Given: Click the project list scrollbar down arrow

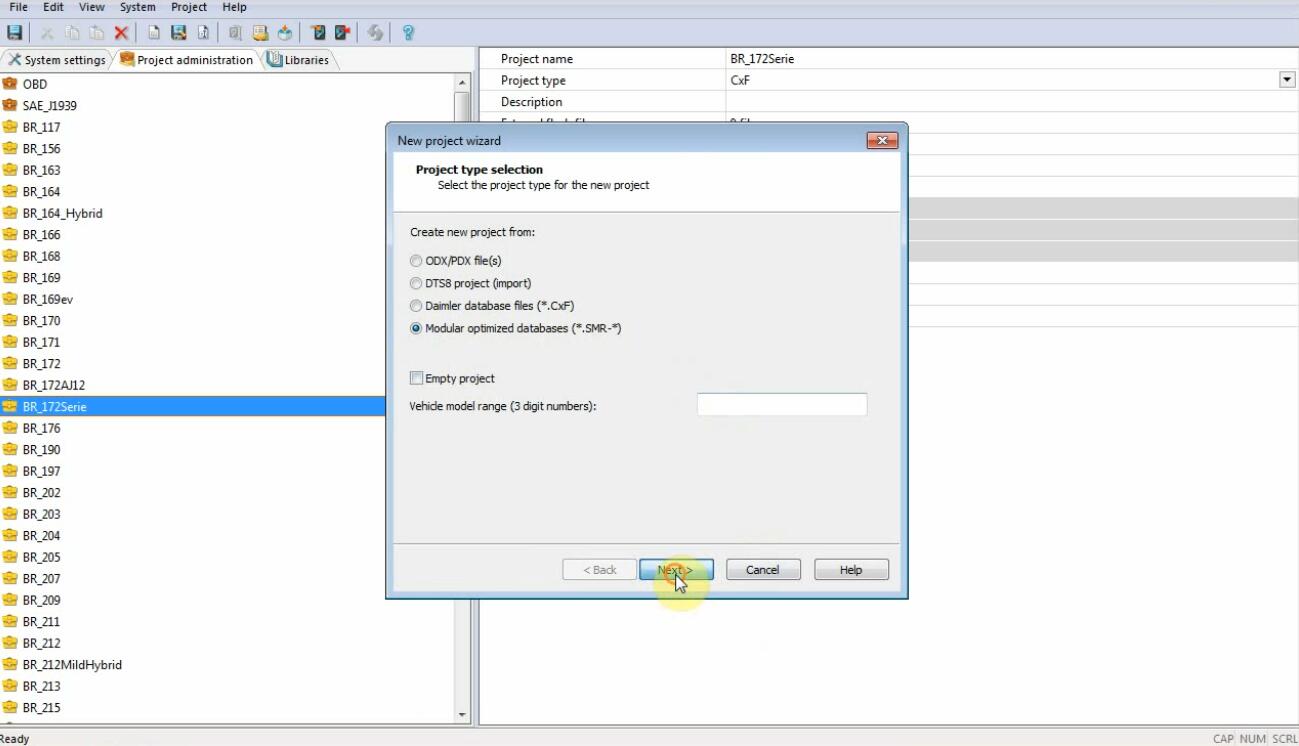Looking at the screenshot, I should 462,715.
